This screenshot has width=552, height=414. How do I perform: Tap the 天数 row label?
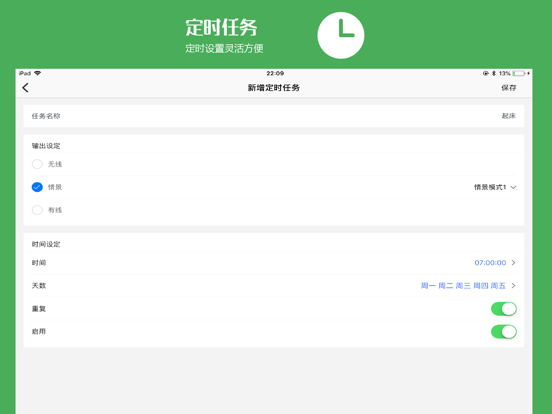tap(39, 286)
